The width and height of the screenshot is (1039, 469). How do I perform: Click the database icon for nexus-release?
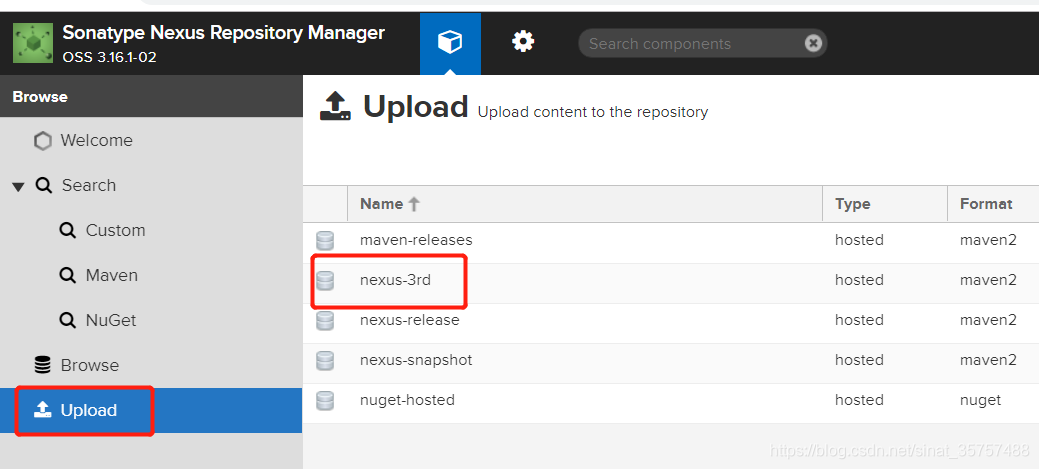[x=325, y=321]
